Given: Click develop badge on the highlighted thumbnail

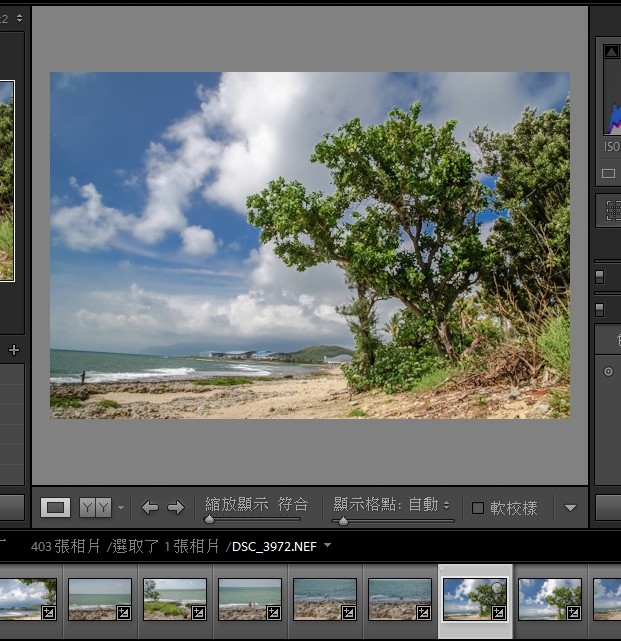Looking at the screenshot, I should click(x=498, y=613).
